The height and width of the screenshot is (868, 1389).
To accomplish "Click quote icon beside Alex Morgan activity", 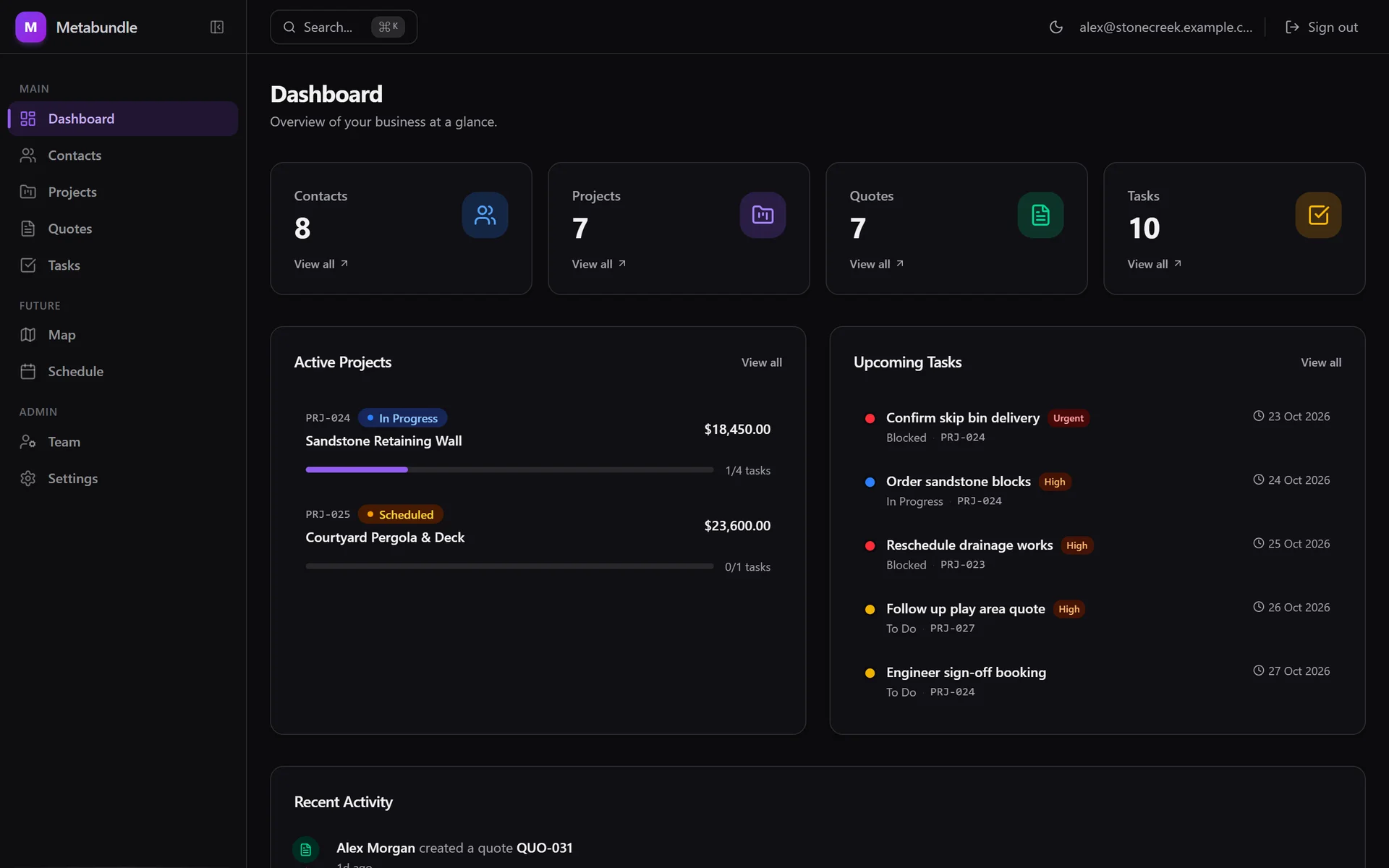I will (x=305, y=849).
